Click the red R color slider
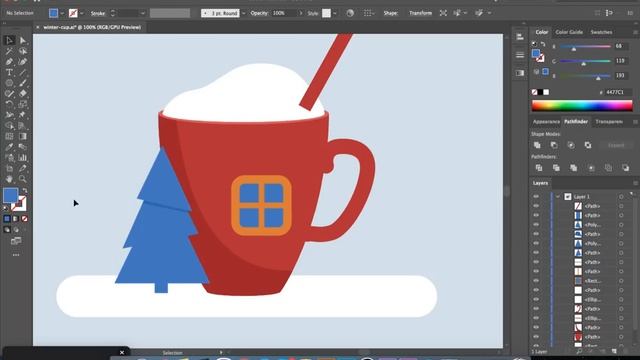Image resolution: width=640 pixels, height=360 pixels. point(585,47)
